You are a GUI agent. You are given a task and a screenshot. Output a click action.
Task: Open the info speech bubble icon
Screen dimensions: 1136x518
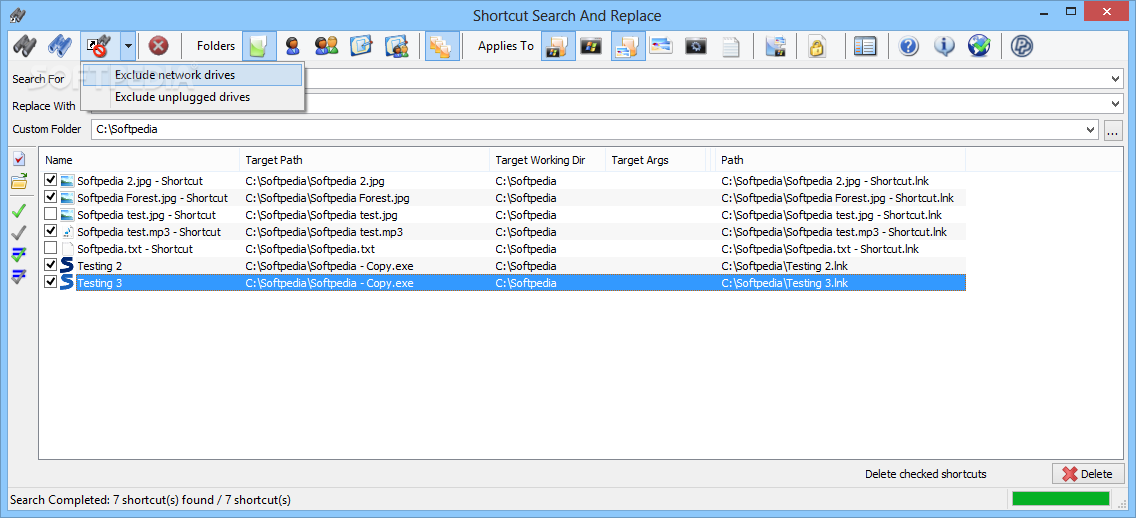944,46
